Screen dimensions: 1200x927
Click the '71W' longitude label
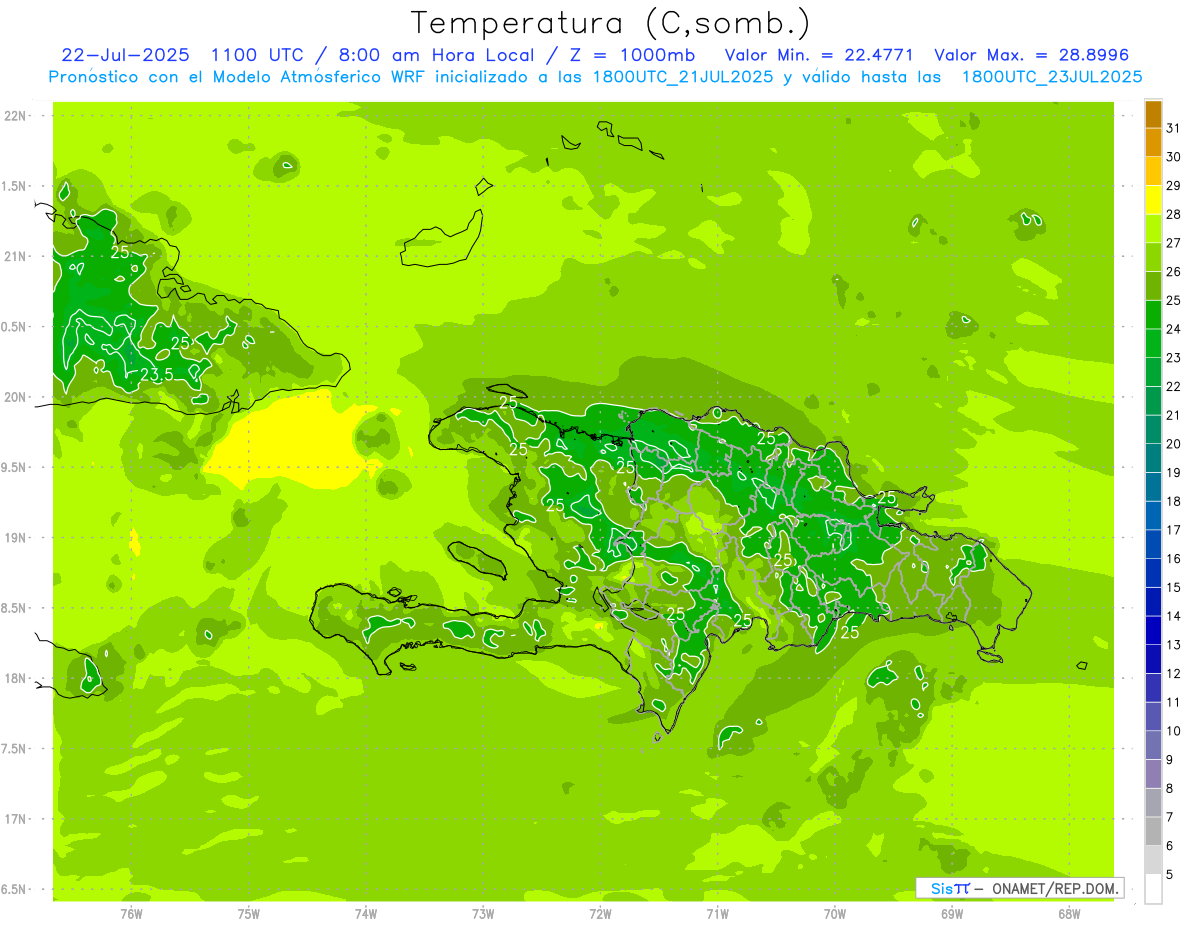tap(717, 913)
